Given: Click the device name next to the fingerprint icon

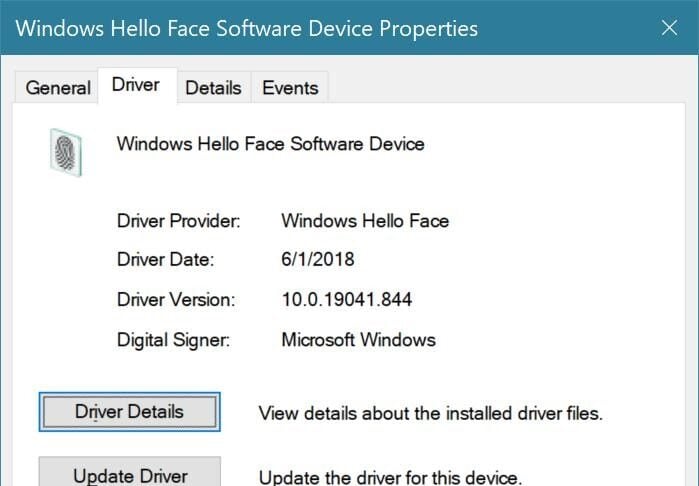Looking at the screenshot, I should (x=271, y=144).
